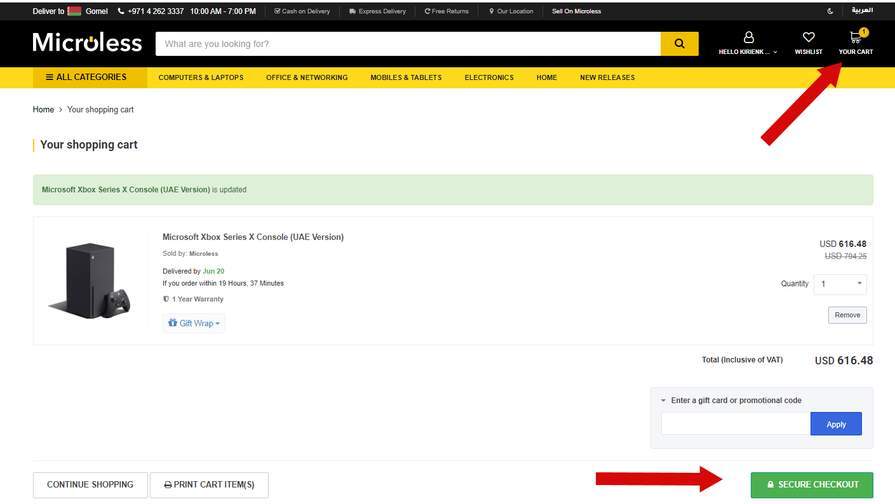The image size is (895, 504).
Task: Open Computers & Laptops category
Action: (x=201, y=77)
